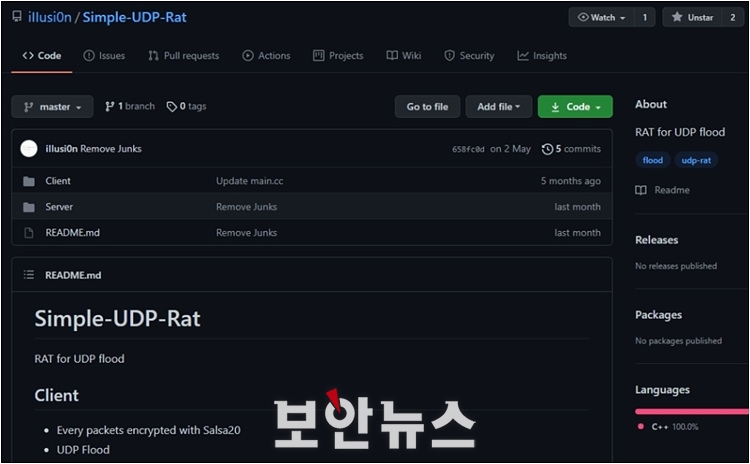Open commit hash 658fc0d

point(468,149)
